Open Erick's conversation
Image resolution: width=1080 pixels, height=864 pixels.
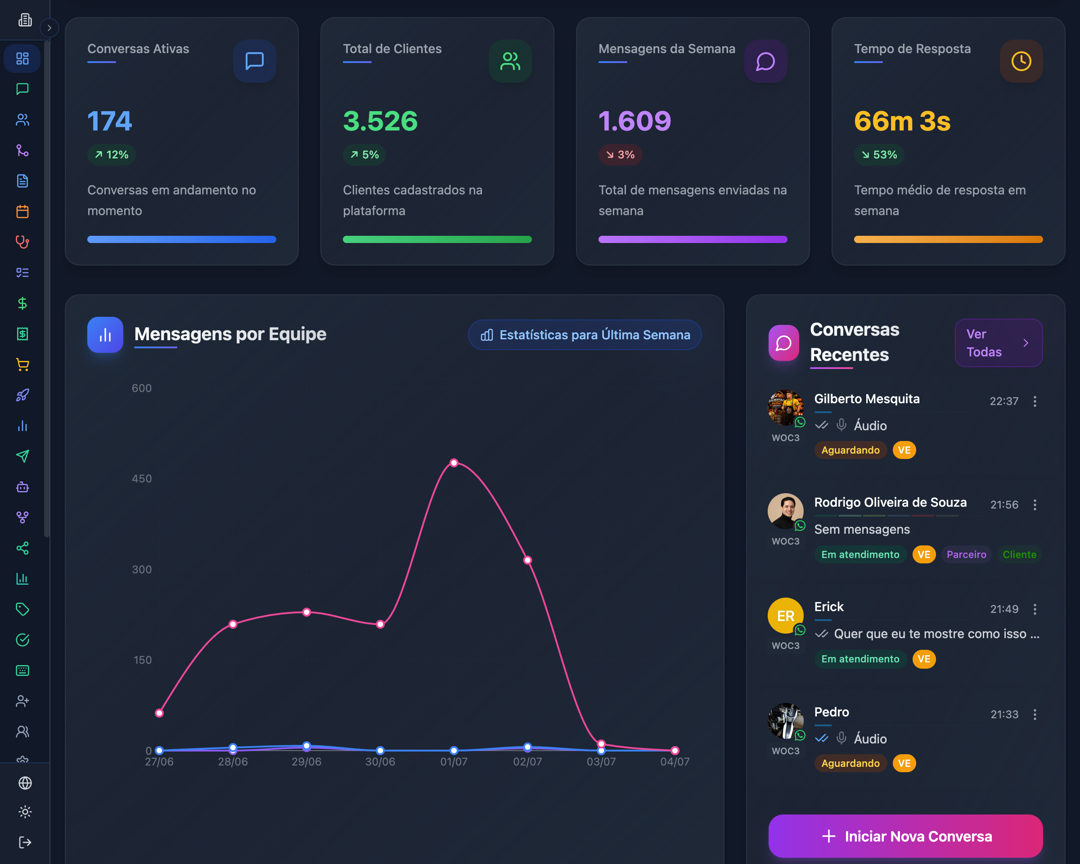pyautogui.click(x=905, y=632)
